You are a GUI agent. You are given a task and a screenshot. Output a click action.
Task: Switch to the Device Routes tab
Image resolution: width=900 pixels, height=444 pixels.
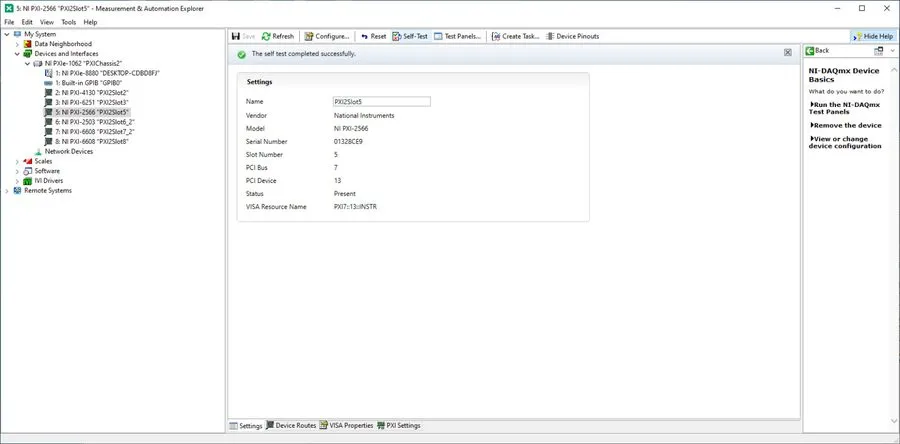(x=291, y=426)
